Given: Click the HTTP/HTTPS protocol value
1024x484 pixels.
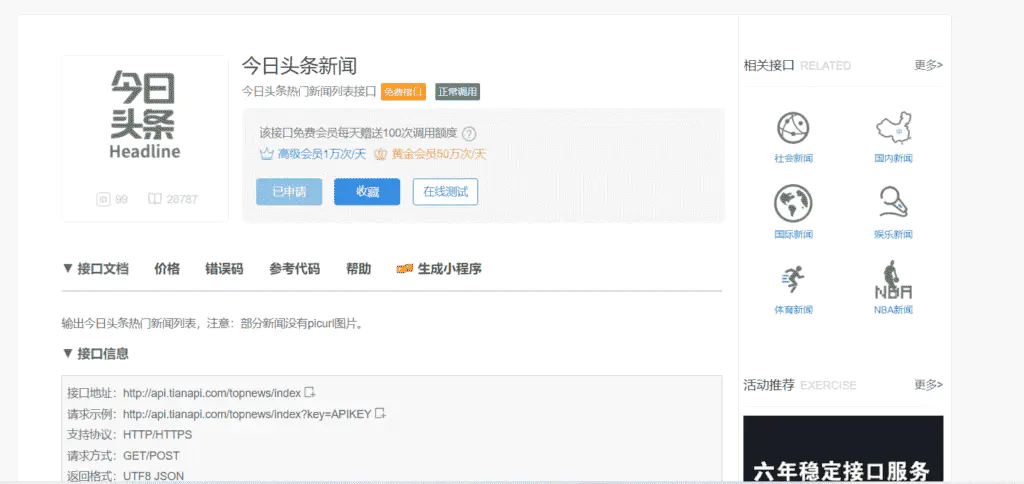Looking at the screenshot, I should tap(157, 435).
